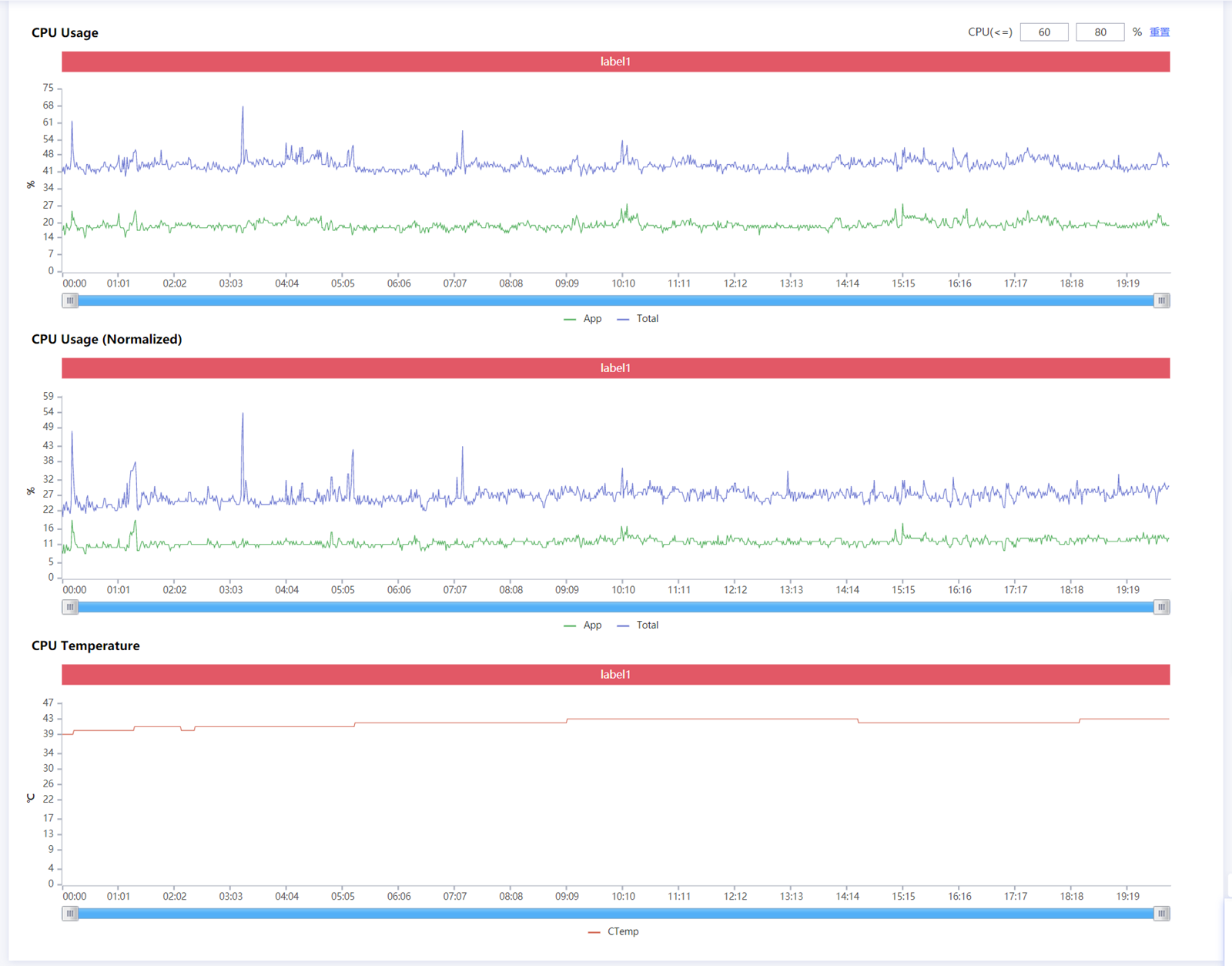This screenshot has width=1232, height=966.
Task: Click blue time range bar under CPU Usage
Action: click(x=616, y=300)
